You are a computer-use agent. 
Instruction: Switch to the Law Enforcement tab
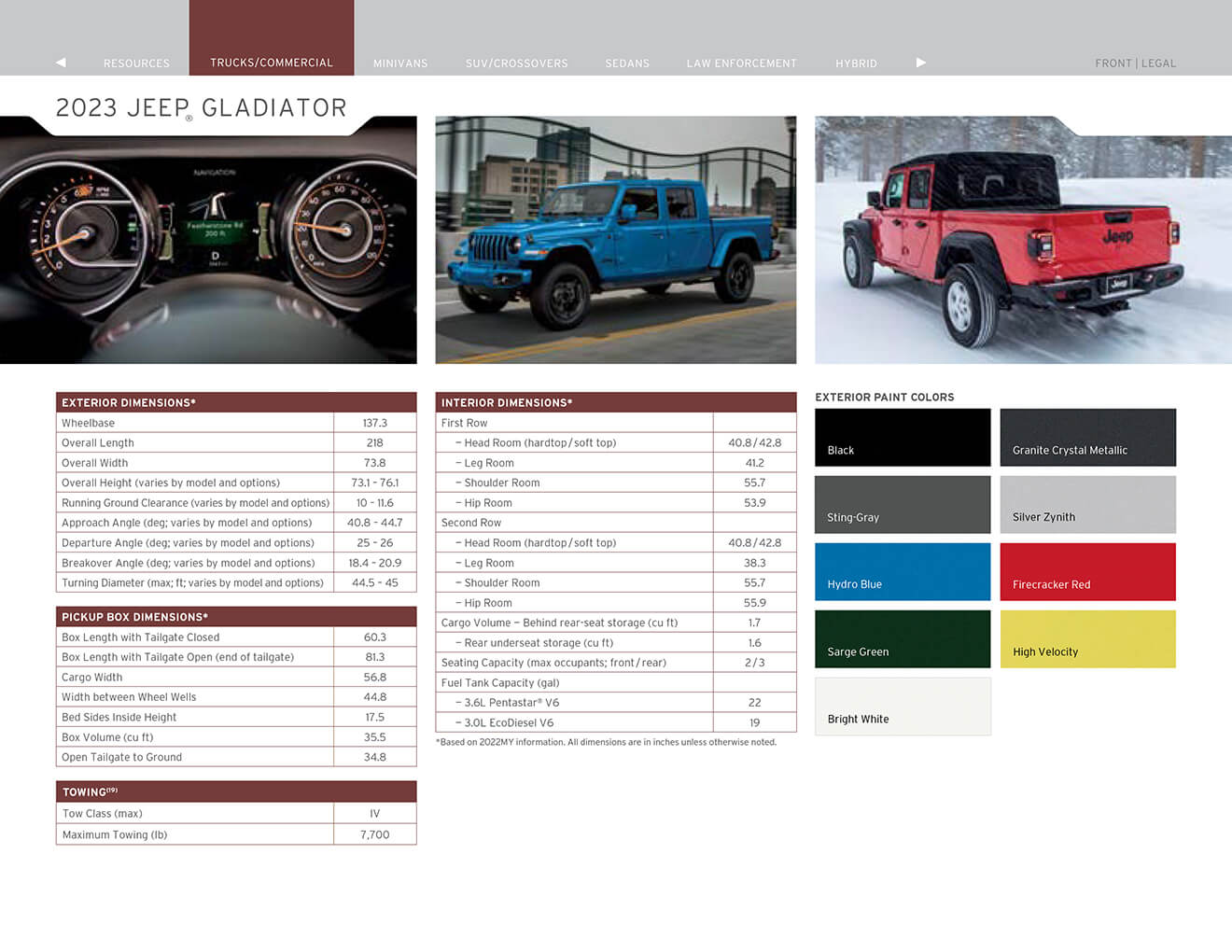pyautogui.click(x=742, y=63)
